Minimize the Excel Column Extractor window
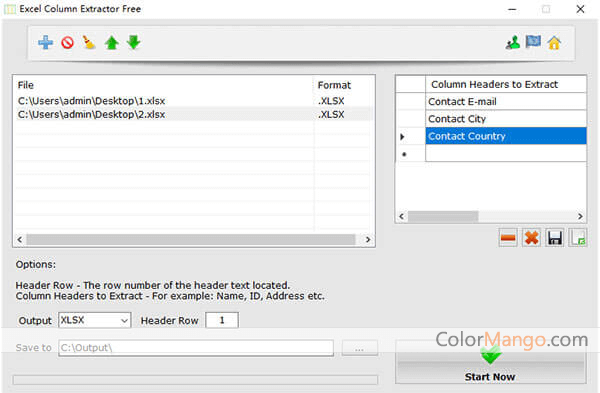This screenshot has height=393, width=600. [512, 9]
